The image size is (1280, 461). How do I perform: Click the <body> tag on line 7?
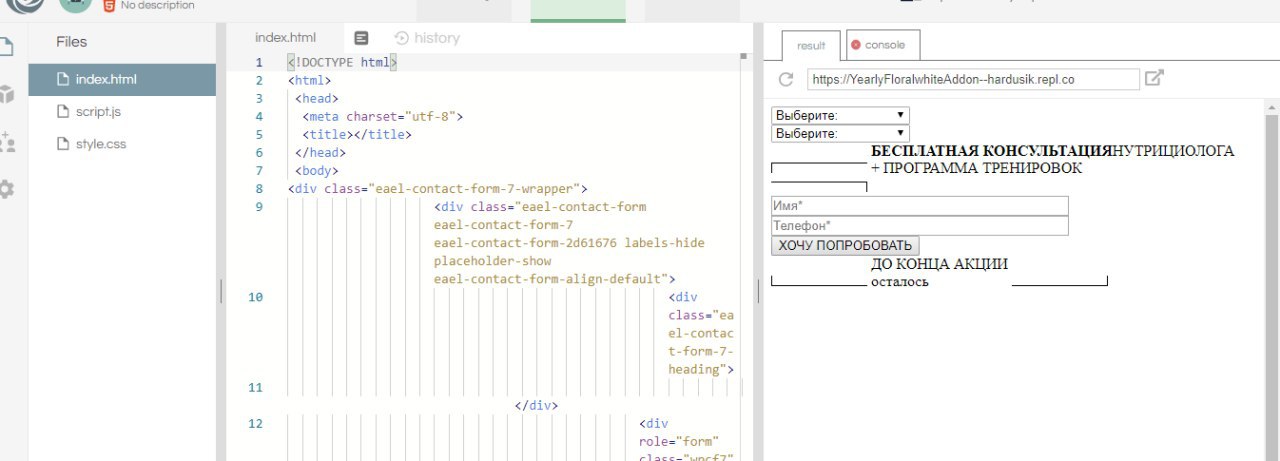[317, 171]
